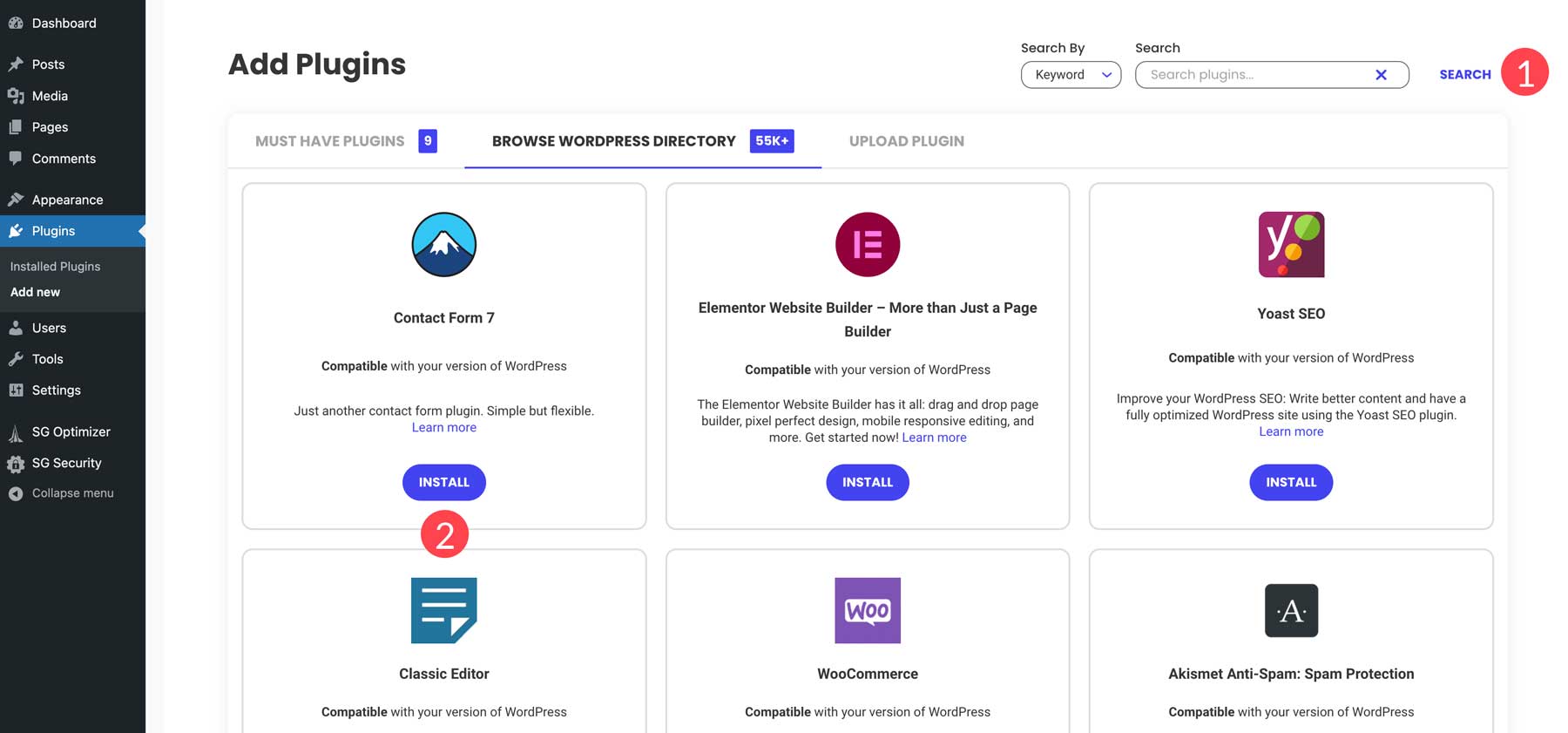Screen dimensions: 1568x733
Task: Switch to Must Have Plugins tab
Action: tap(330, 141)
